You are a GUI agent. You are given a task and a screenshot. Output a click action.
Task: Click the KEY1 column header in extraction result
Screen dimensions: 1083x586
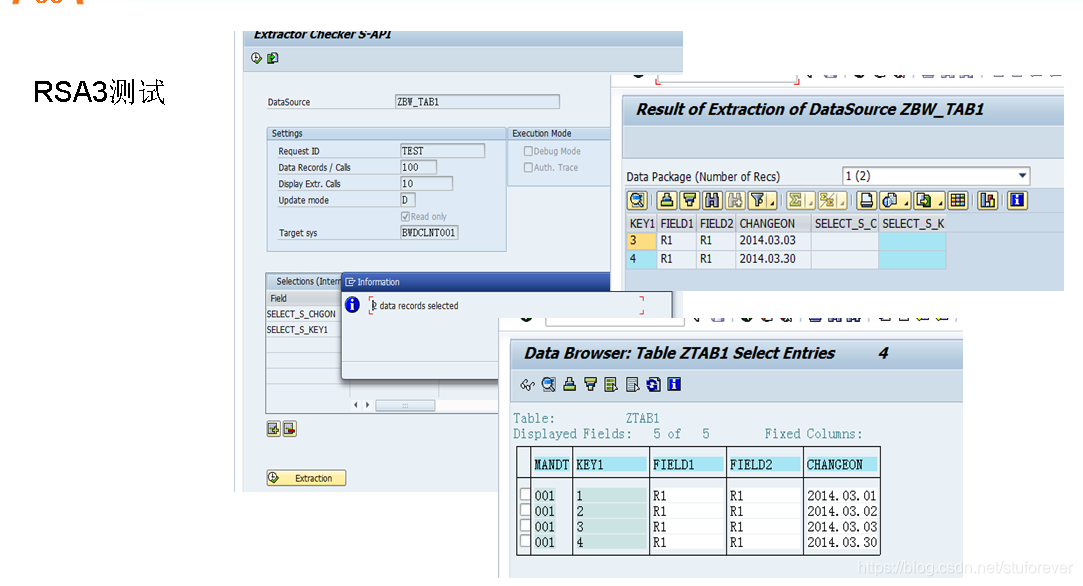(x=642, y=224)
